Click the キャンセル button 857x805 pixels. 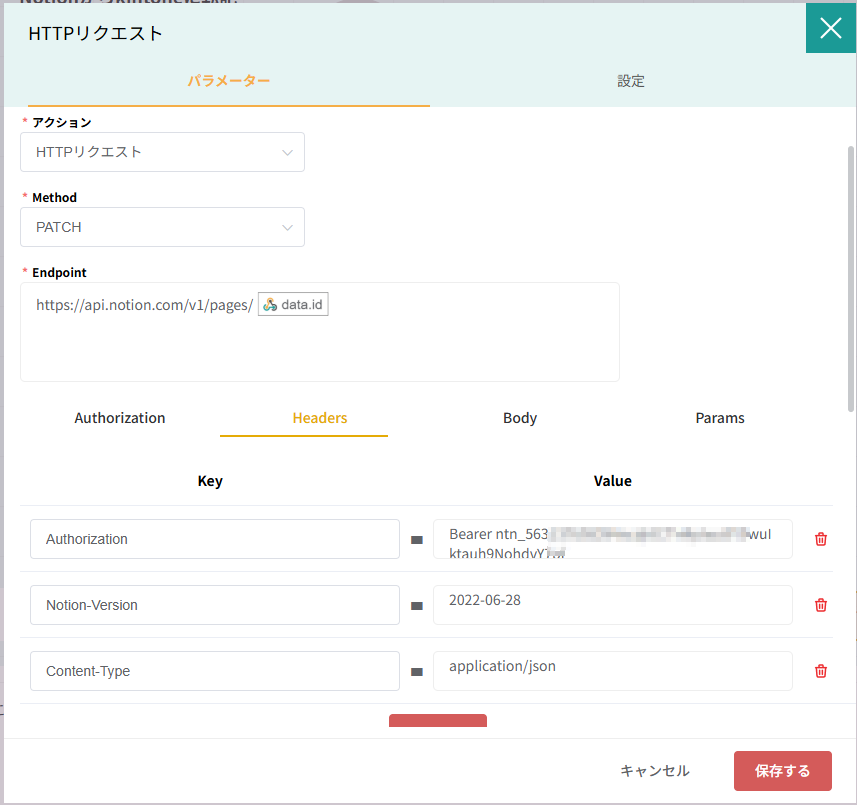pyautogui.click(x=655, y=771)
